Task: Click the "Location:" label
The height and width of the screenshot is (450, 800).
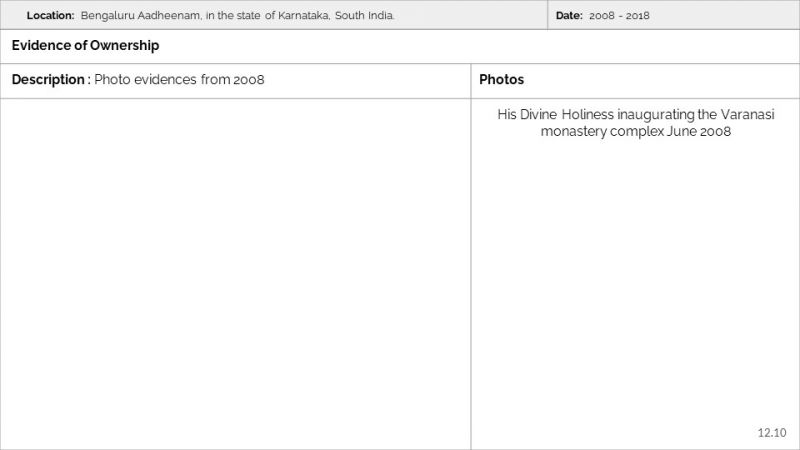Action: (50, 16)
